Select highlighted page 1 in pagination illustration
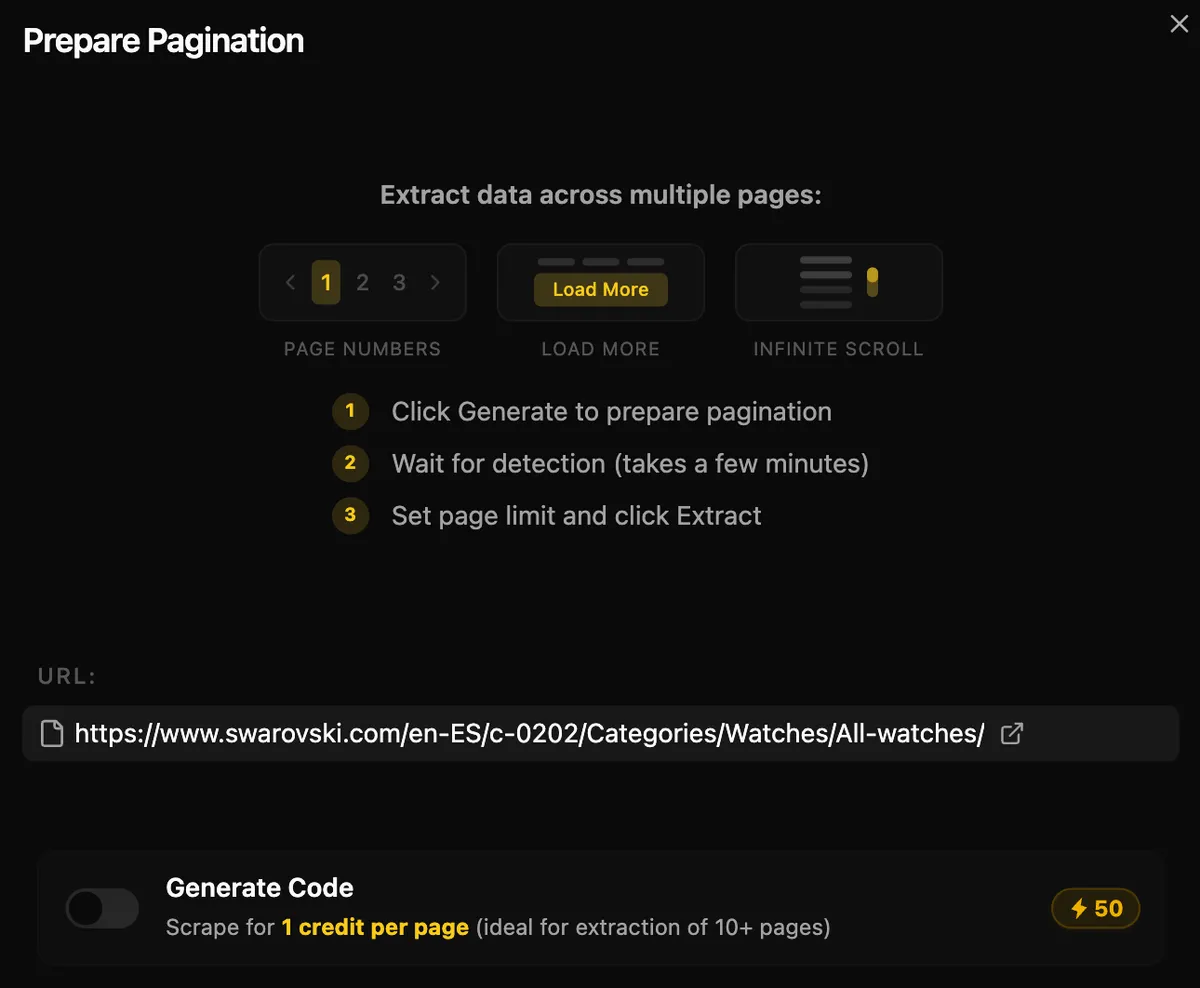 coord(326,282)
